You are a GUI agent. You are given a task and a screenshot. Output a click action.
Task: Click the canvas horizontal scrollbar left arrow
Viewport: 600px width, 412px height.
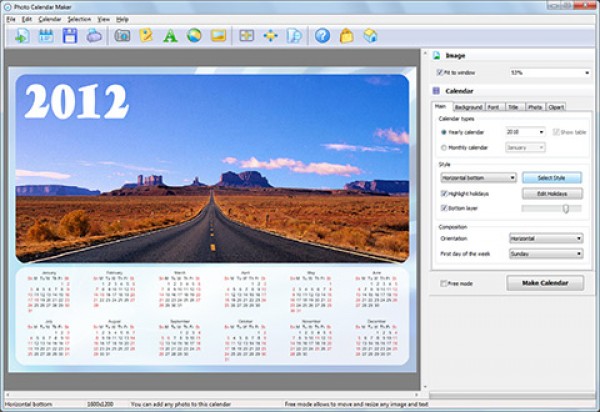(x=8, y=394)
